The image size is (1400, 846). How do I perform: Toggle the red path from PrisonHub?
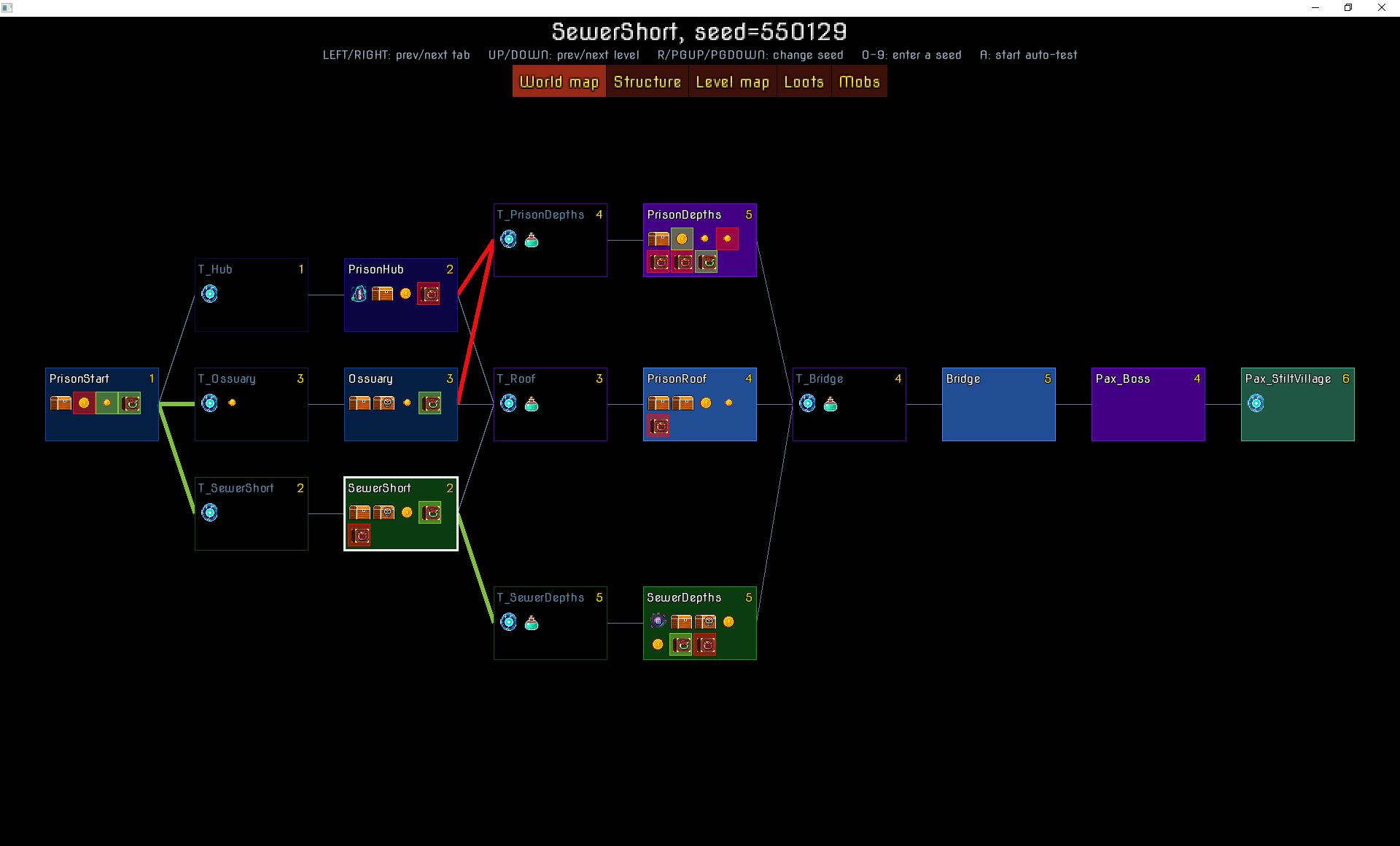(x=430, y=293)
